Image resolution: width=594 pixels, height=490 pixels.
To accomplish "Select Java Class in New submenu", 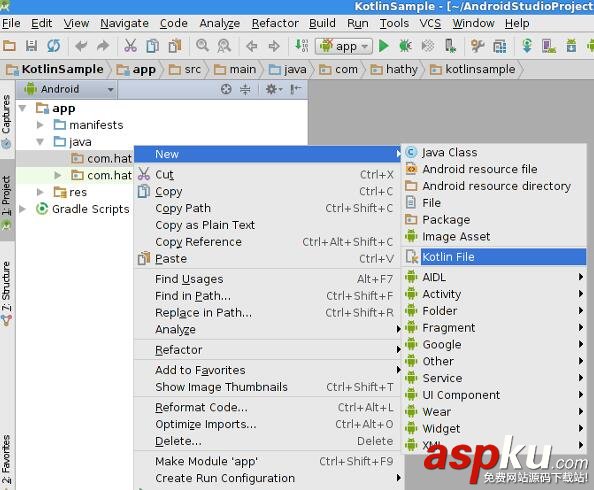I will click(x=495, y=152).
